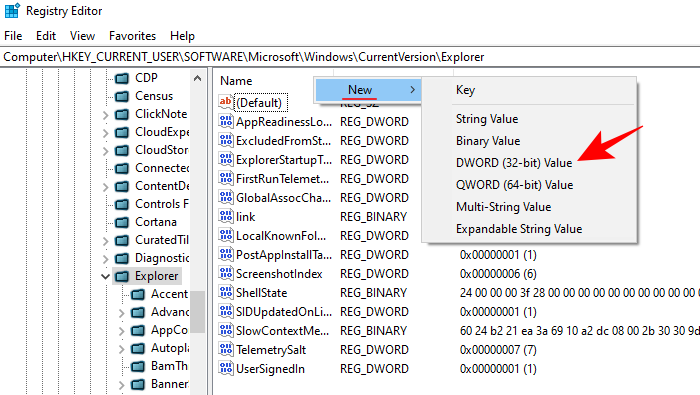
Task: Click the Connected folder icon
Action: [x=122, y=168]
